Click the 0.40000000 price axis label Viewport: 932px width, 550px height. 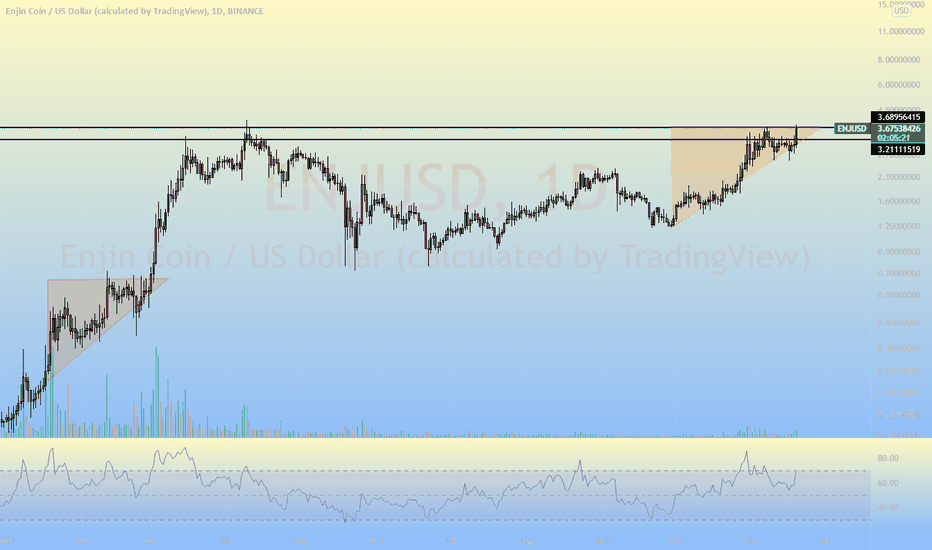900,323
